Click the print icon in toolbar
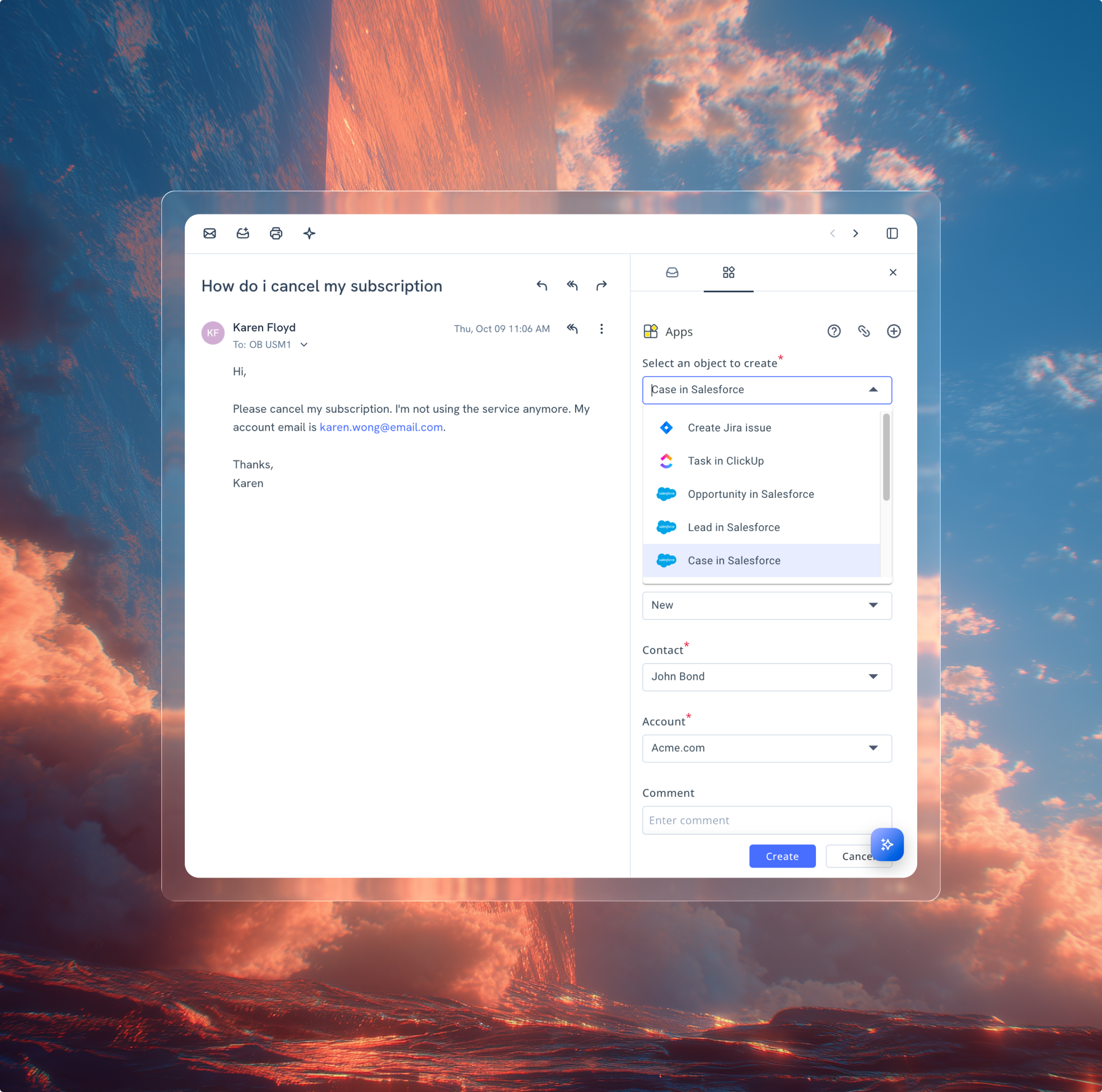The image size is (1102, 1092). click(x=276, y=234)
